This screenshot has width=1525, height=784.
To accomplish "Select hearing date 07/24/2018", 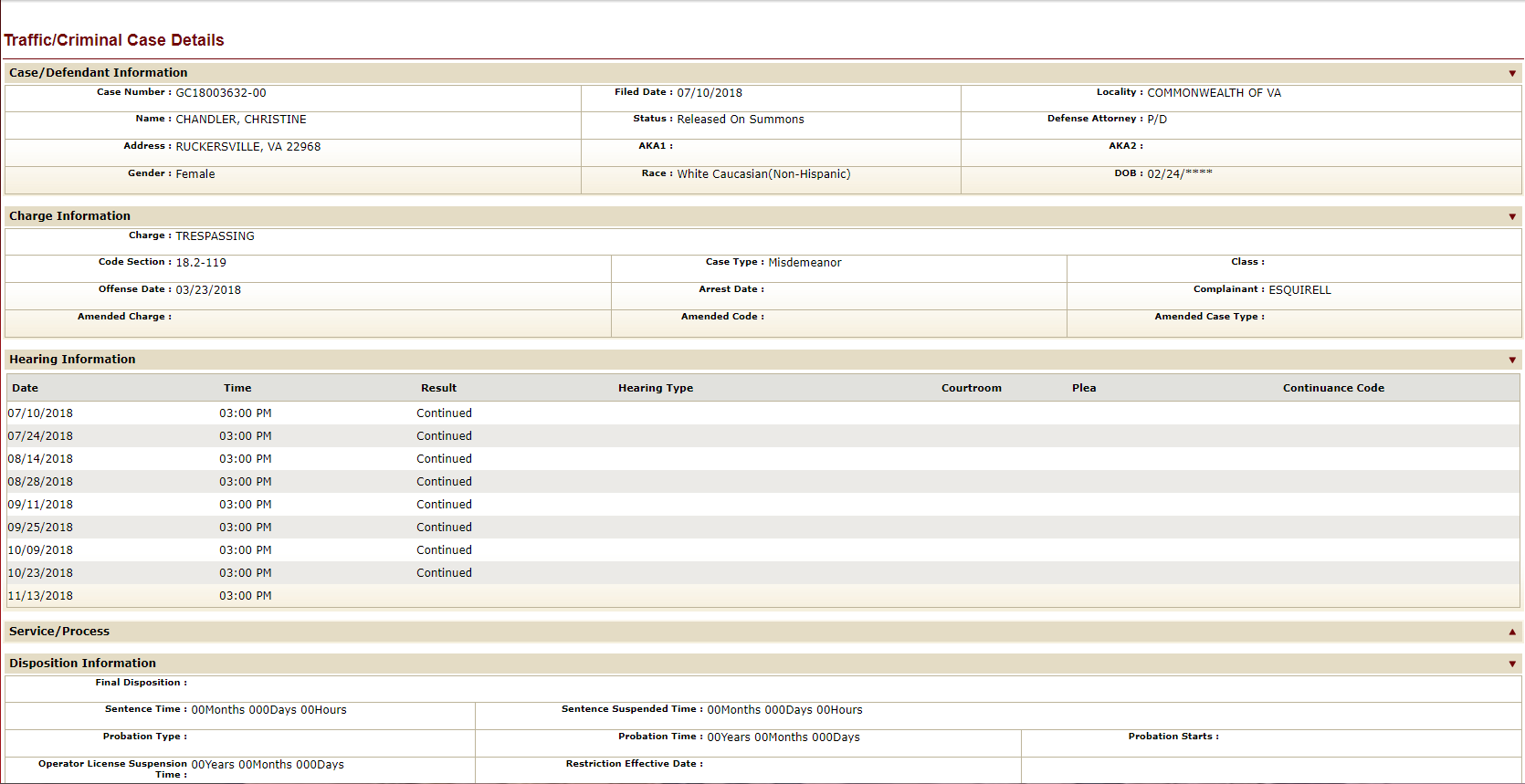I will (x=40, y=436).
